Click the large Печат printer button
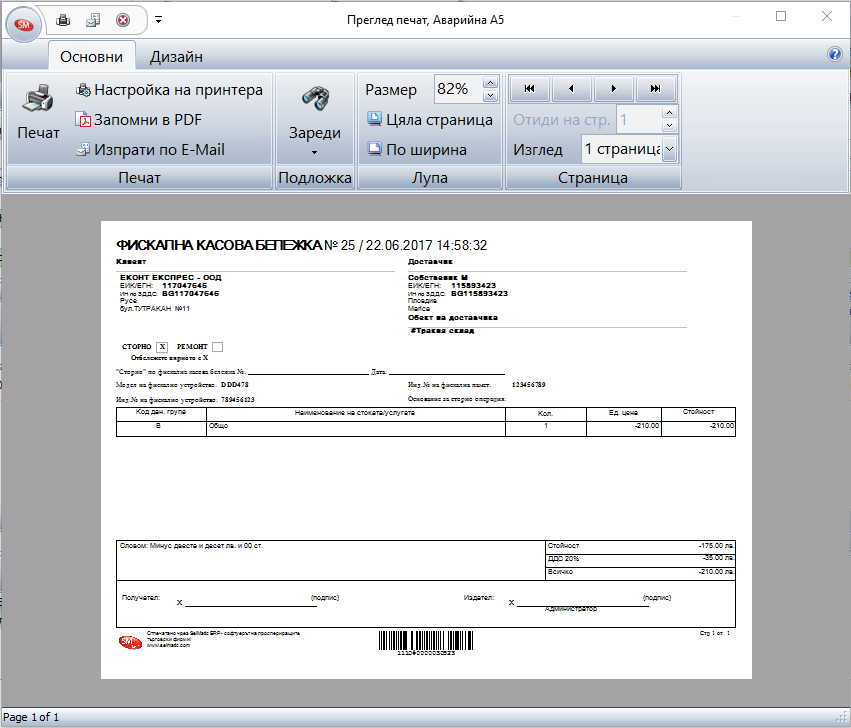 (x=38, y=113)
